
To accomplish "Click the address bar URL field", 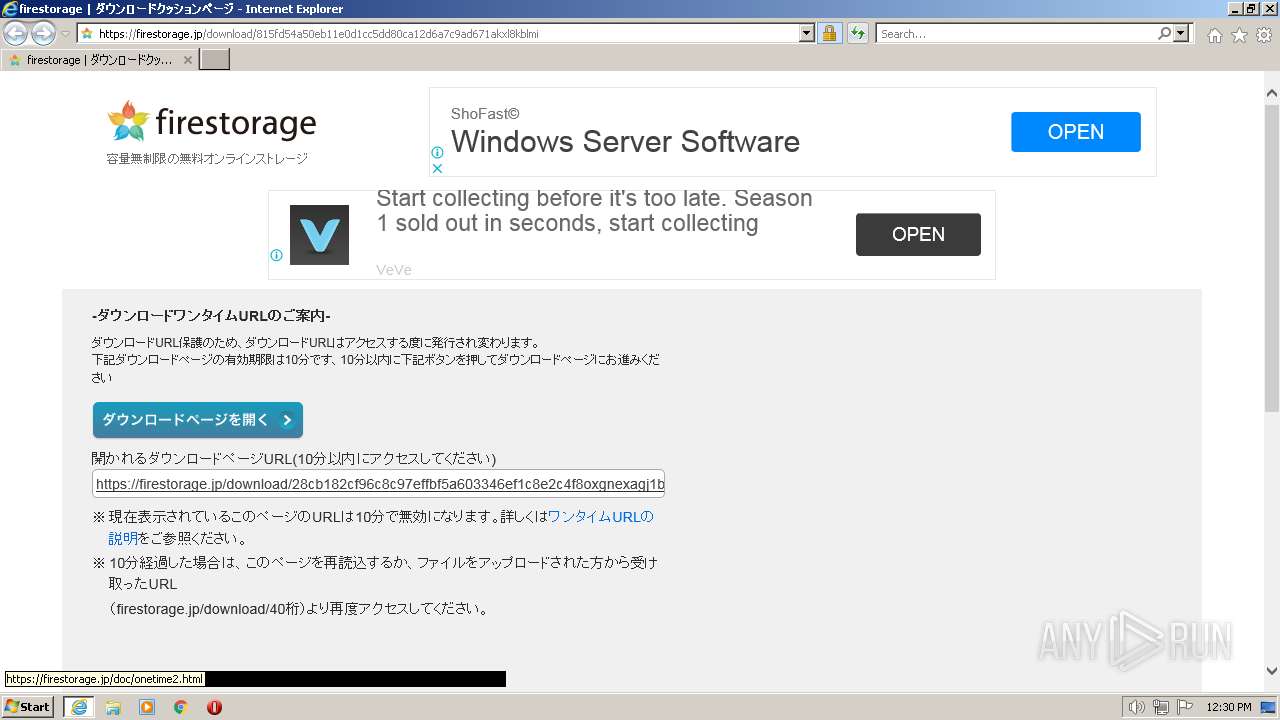I will (438, 33).
